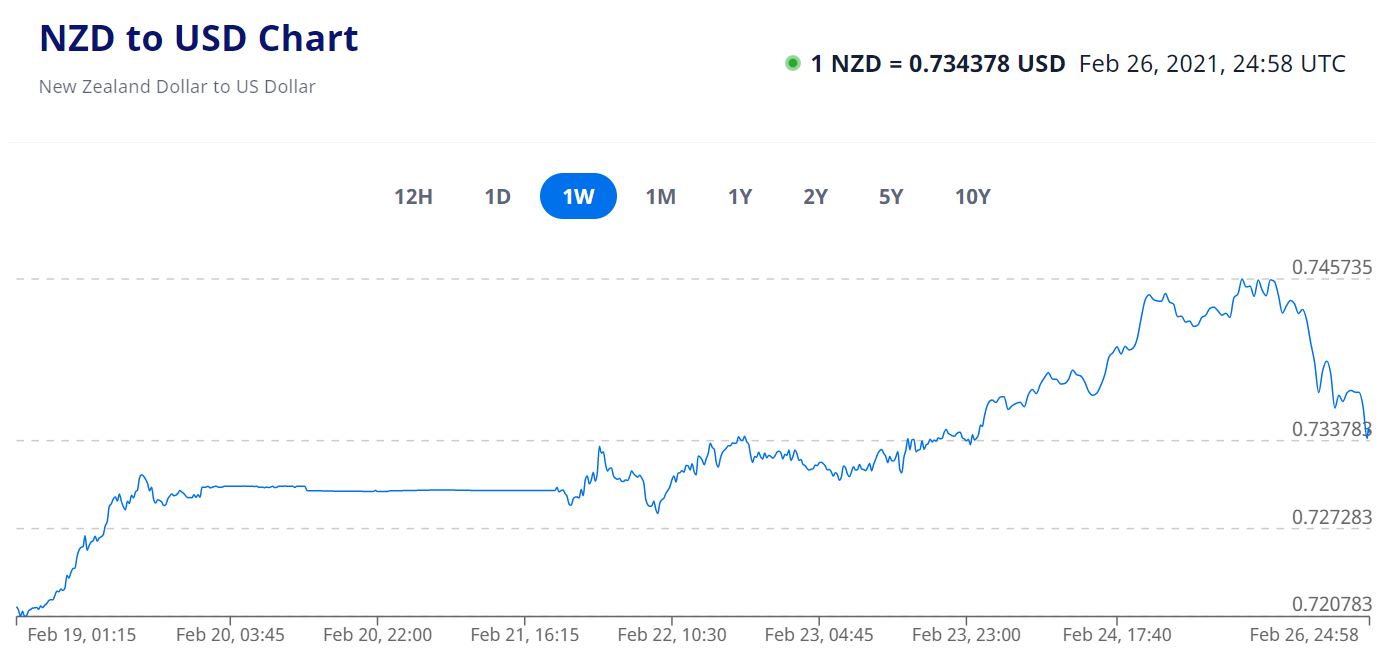1383x656 pixels.
Task: Click the 0.733783 price axis label
Action: click(1331, 429)
